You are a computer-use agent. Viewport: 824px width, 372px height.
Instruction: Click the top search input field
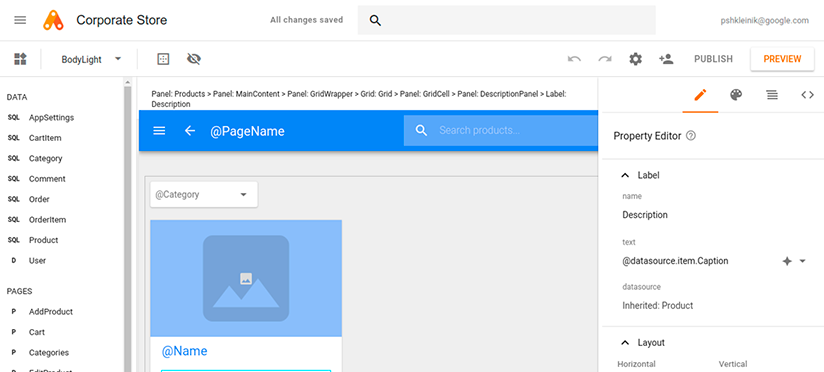507,20
